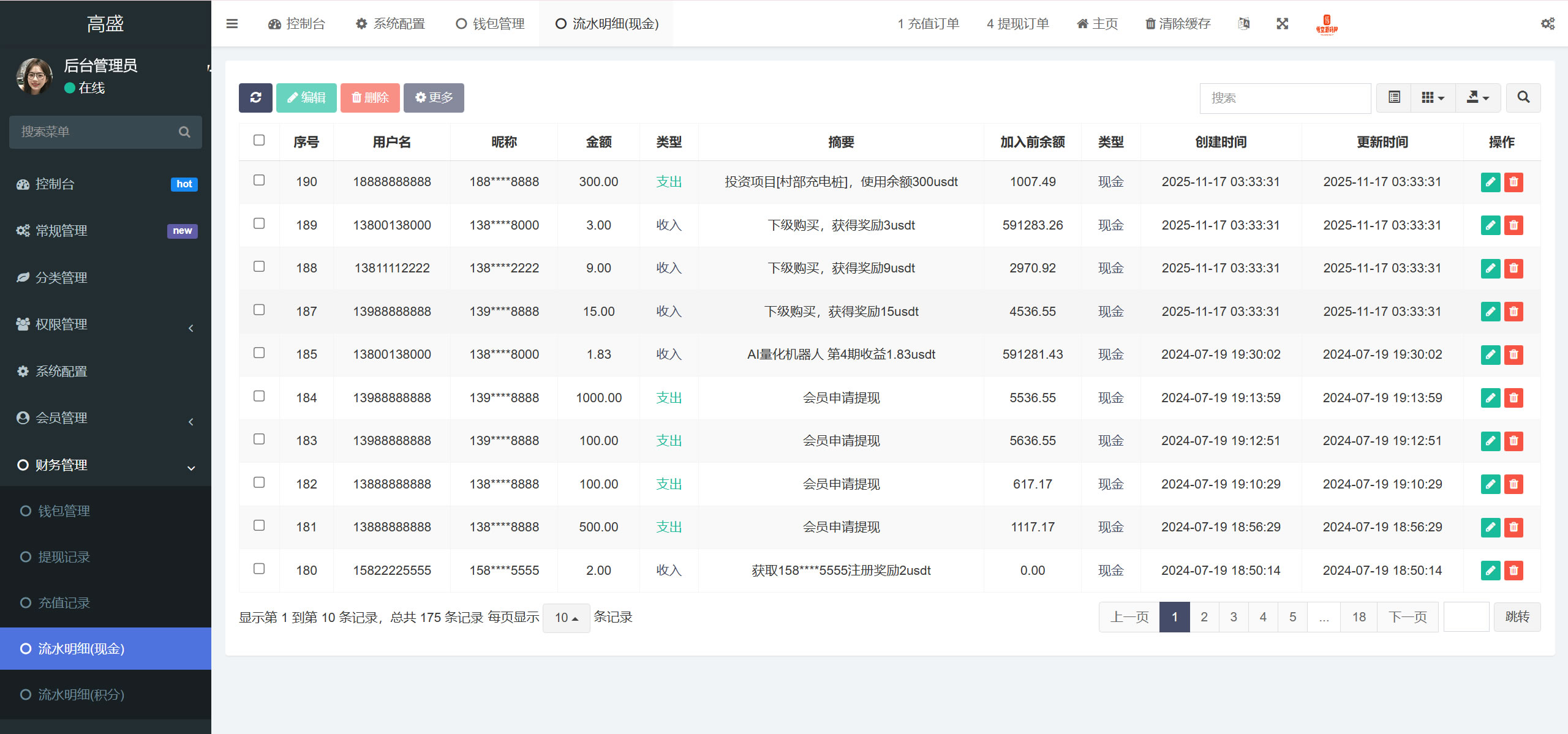Click the refresh table icon button
The height and width of the screenshot is (734, 1568).
pyautogui.click(x=255, y=98)
